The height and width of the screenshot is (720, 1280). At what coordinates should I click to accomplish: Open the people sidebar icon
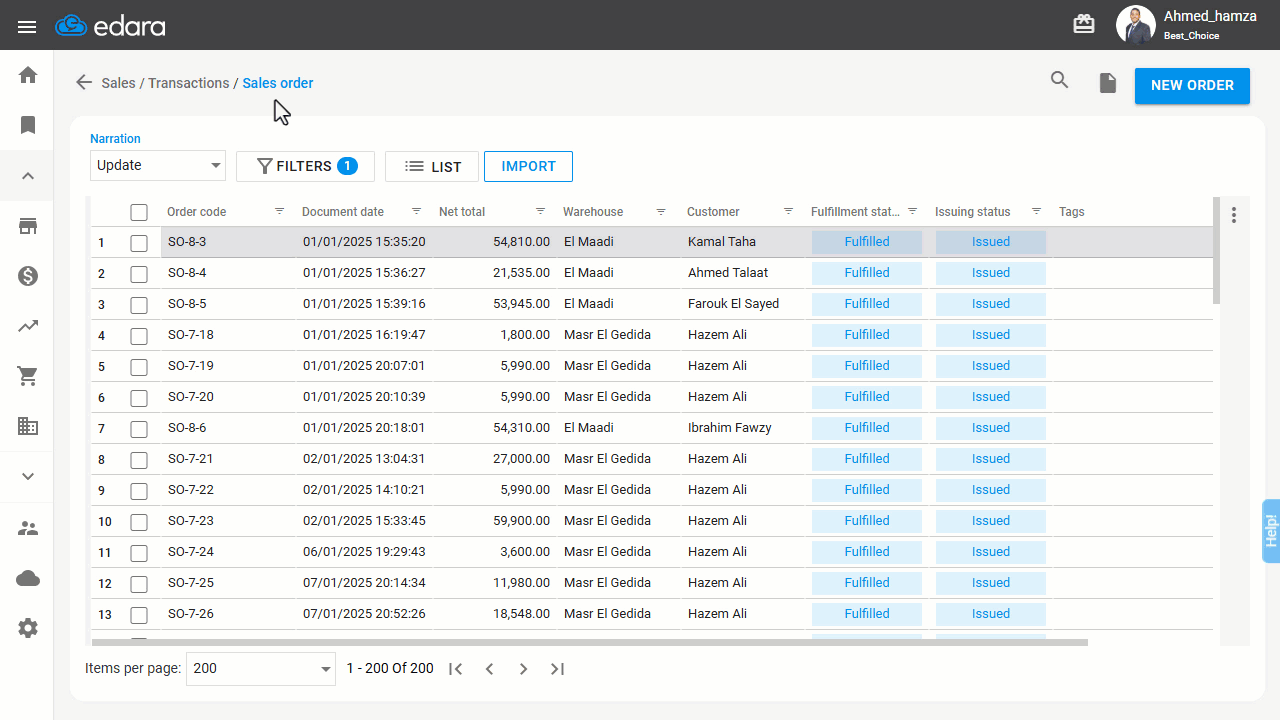coord(28,528)
